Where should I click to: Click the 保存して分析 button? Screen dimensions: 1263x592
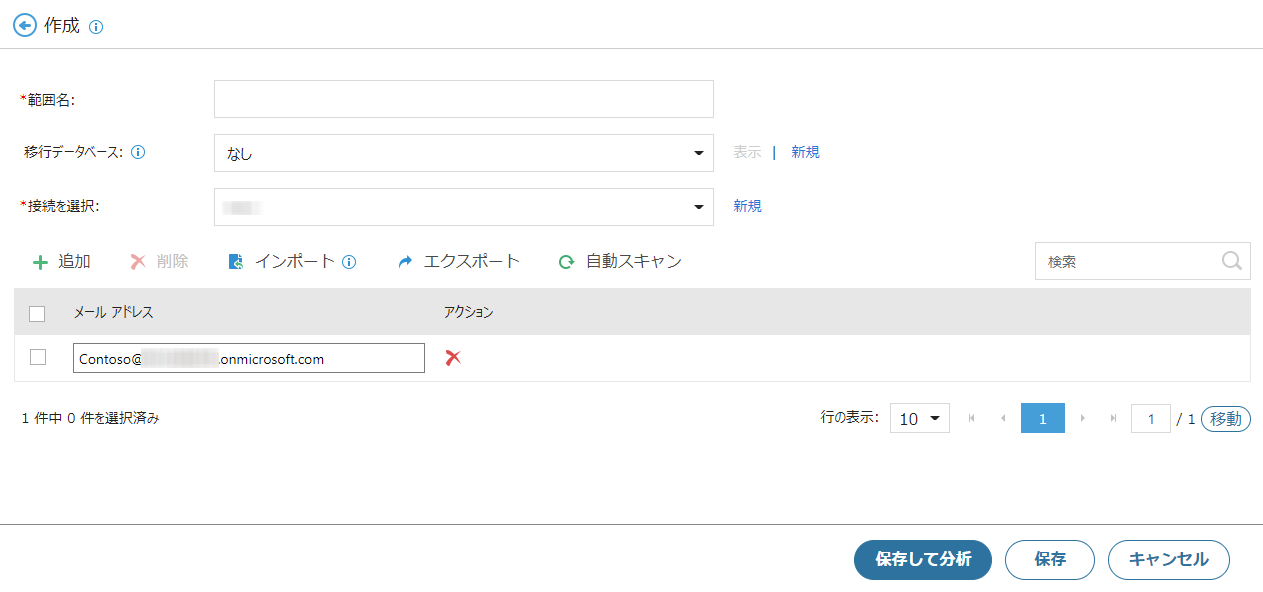[923, 560]
